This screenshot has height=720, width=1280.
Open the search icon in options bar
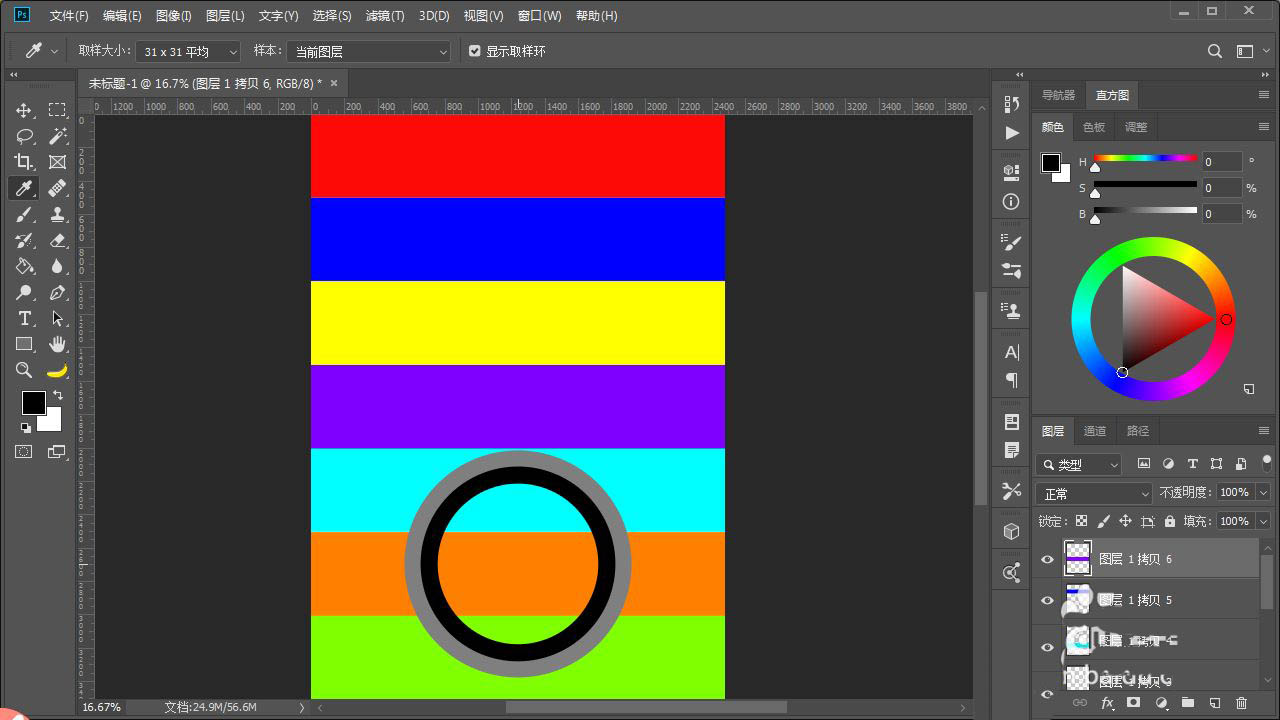(x=1215, y=51)
